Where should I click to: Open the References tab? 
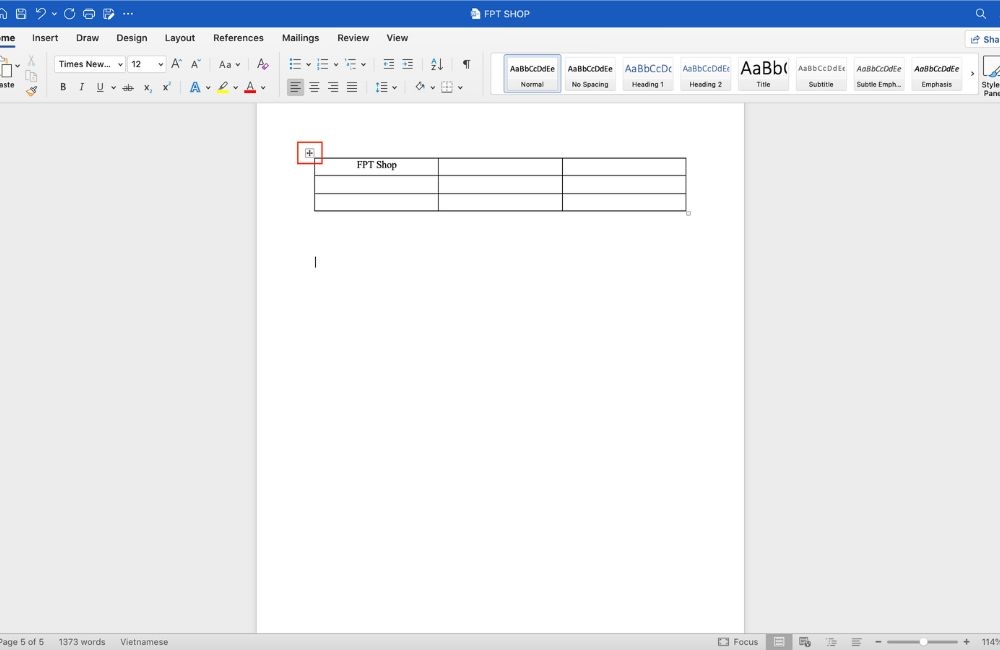pos(238,38)
